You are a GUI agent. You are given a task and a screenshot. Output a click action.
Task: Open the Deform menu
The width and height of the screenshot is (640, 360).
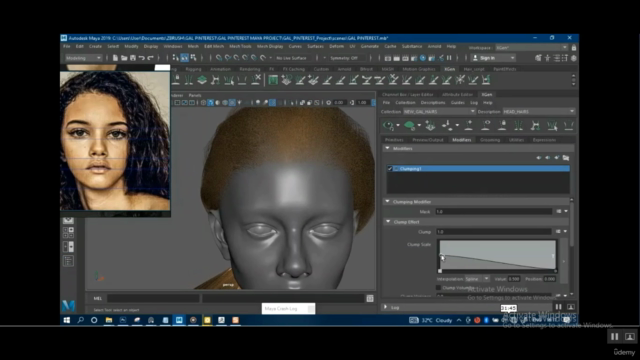click(x=336, y=47)
